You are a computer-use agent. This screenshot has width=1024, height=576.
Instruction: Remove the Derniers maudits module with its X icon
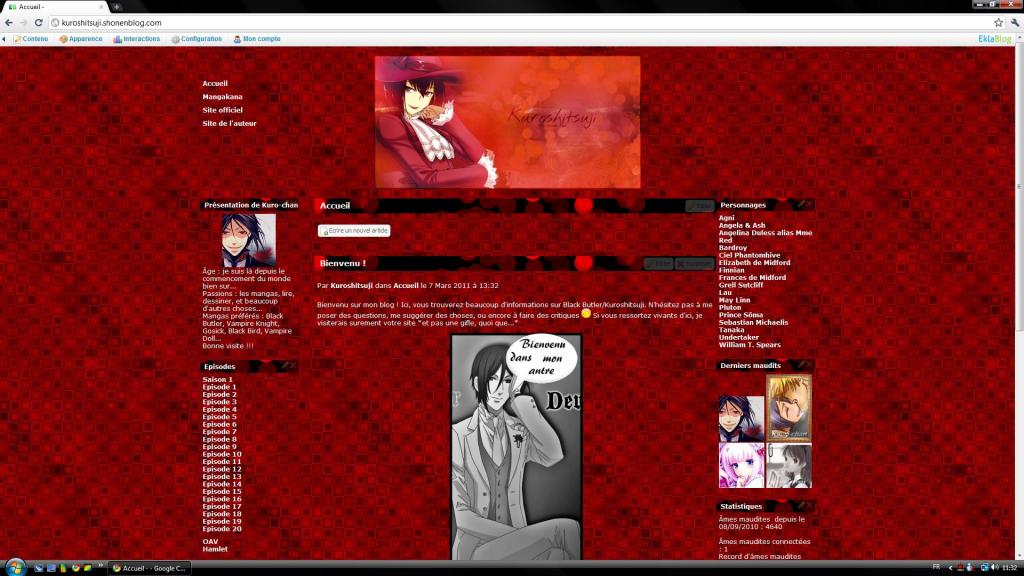809,365
